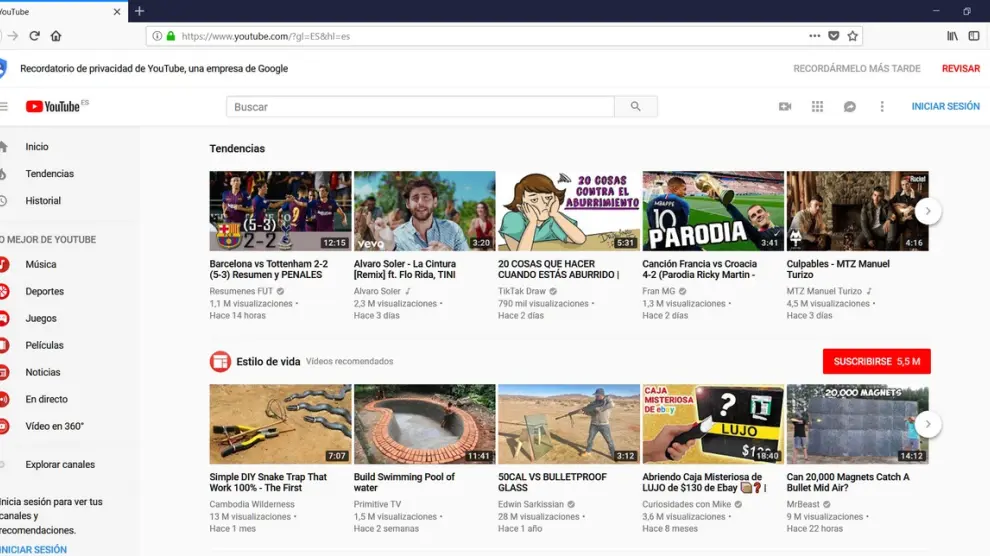
Task: Open the Barcelona vs Tottenham video thumbnail
Action: tap(280, 211)
